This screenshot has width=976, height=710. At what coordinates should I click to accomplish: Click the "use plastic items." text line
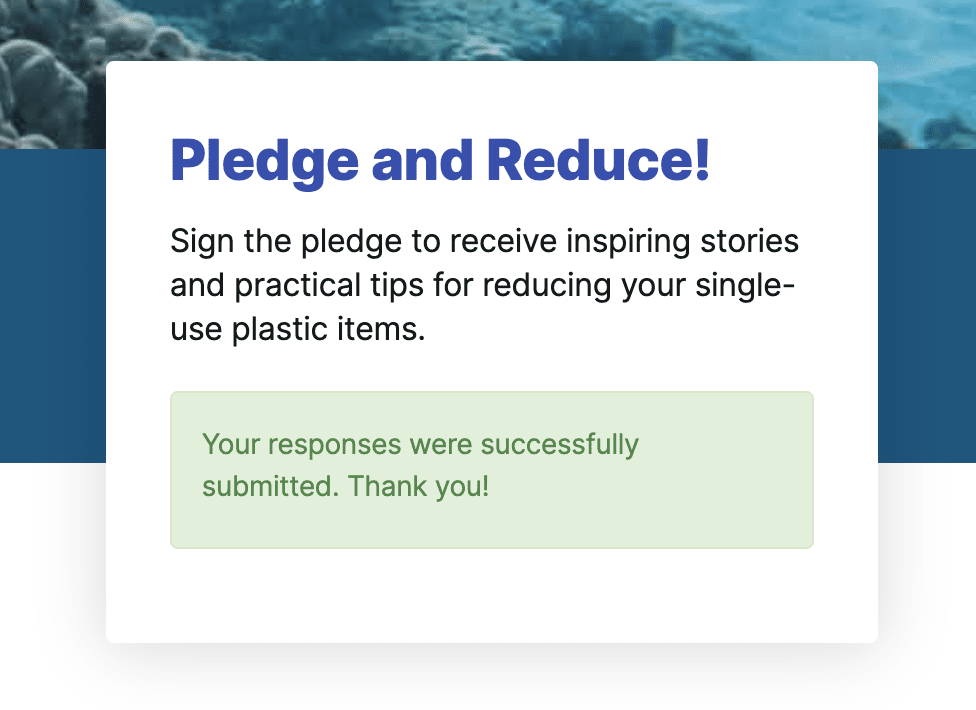(298, 330)
